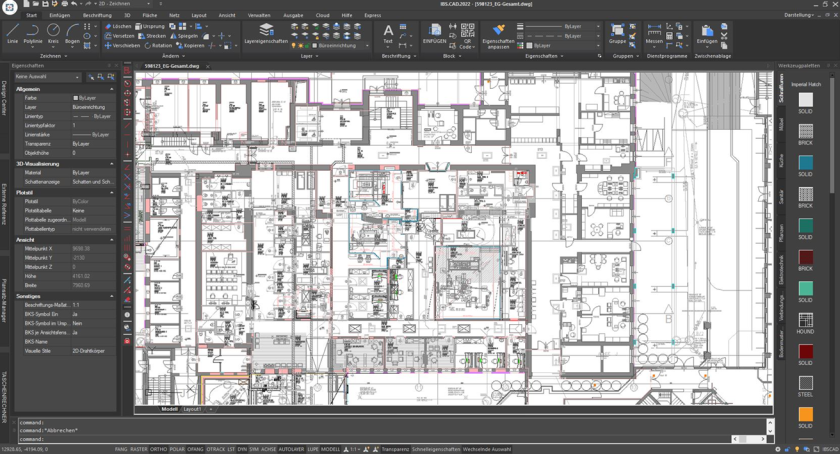The width and height of the screenshot is (840, 454).
Task: Click the calculator icon in Dienstprogramme
Action: [669, 35]
